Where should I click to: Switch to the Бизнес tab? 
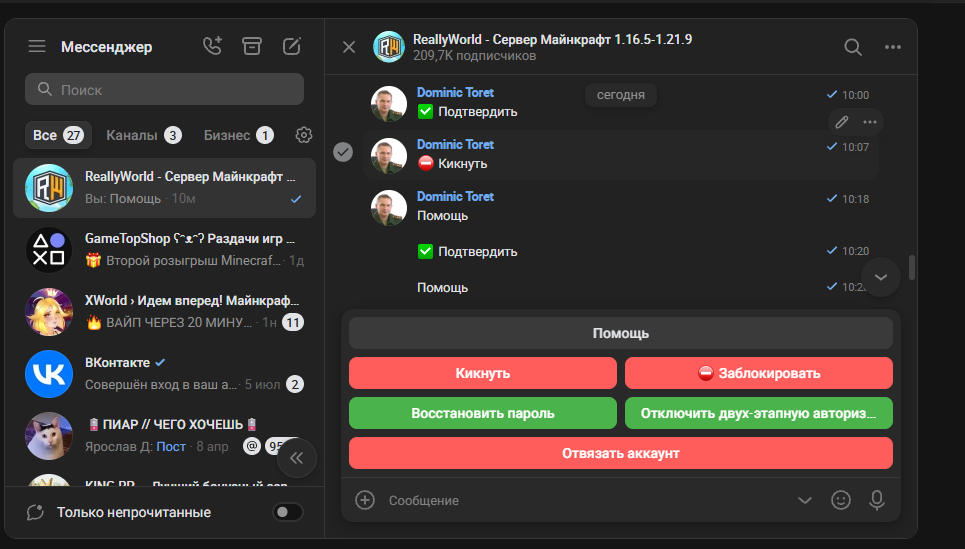click(239, 135)
